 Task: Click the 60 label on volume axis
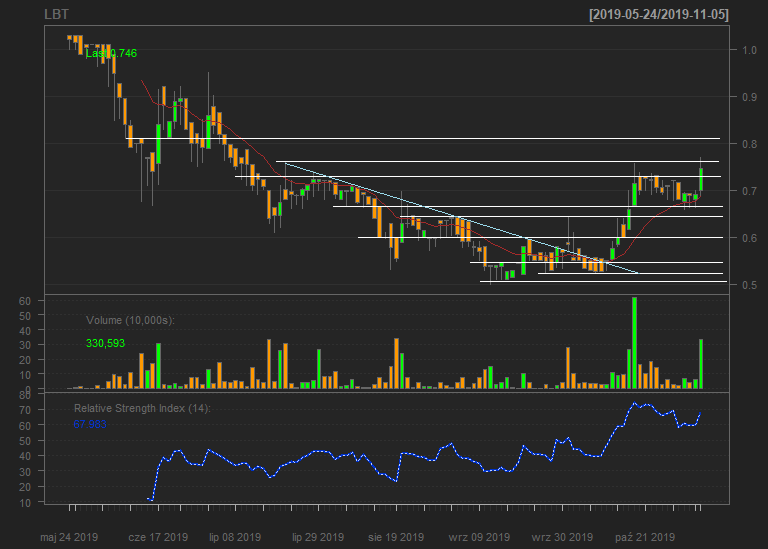point(25,301)
